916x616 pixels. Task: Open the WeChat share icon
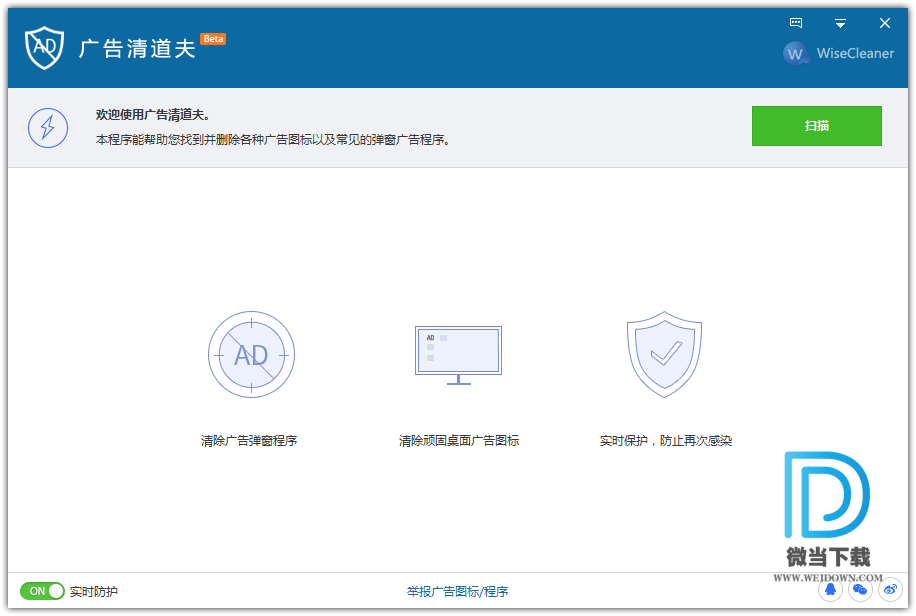coord(860,590)
